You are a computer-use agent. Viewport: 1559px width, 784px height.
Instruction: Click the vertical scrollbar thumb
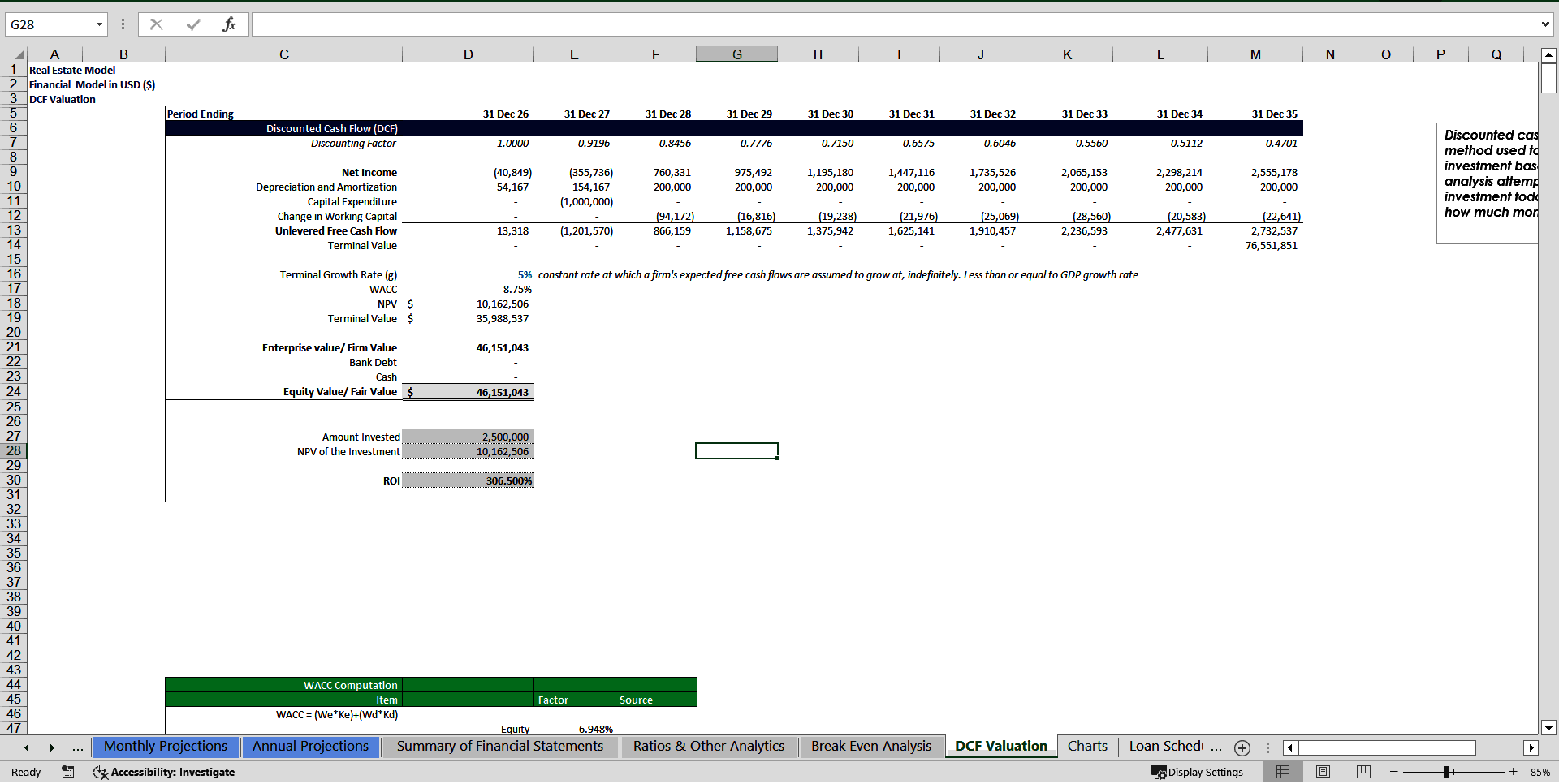[1548, 79]
